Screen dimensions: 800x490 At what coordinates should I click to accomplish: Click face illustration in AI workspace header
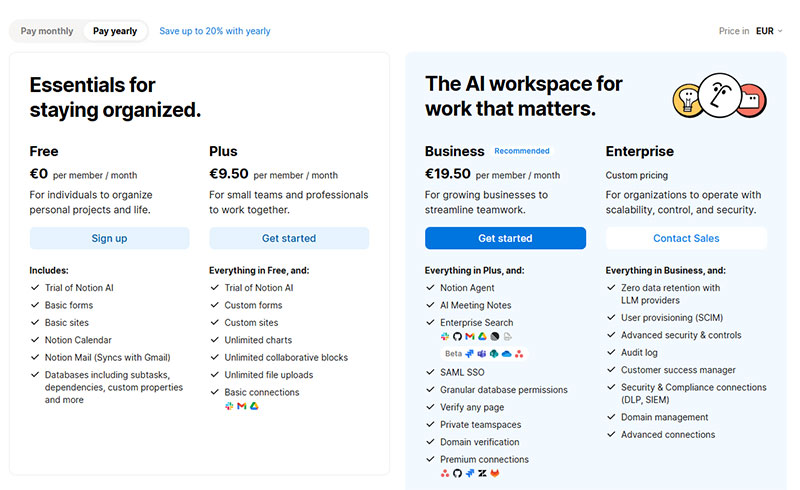[x=720, y=95]
